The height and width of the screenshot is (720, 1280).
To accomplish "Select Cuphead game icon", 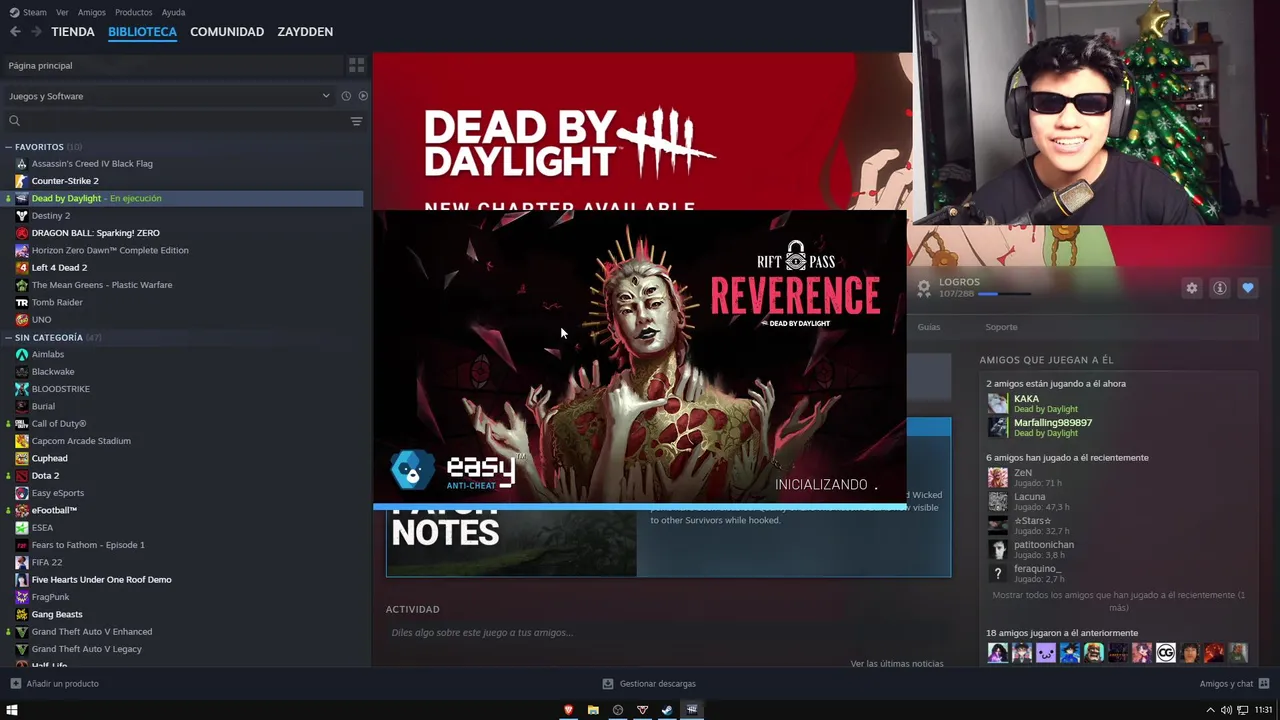I will (22, 458).
